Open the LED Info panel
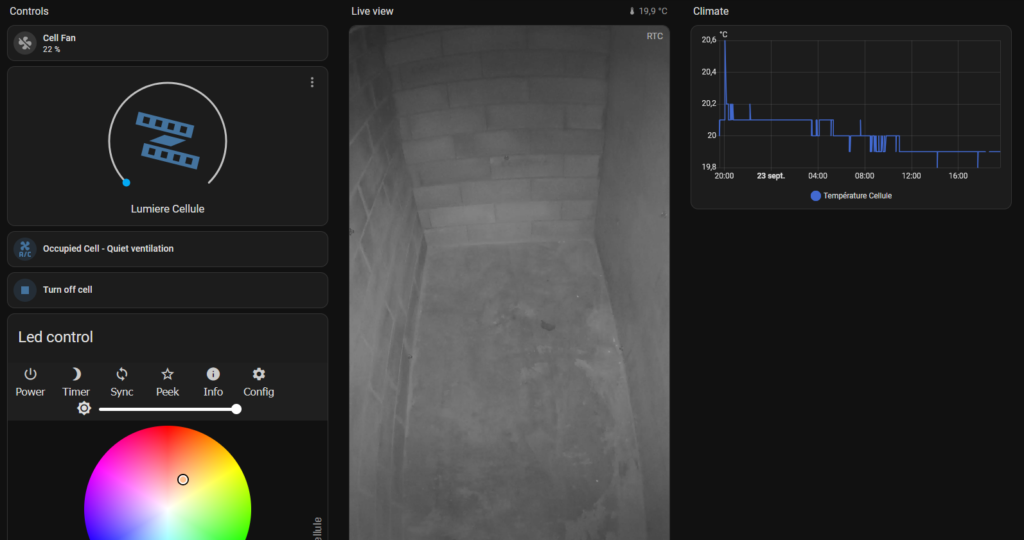Screen dimensions: 1024x540 click(213, 382)
